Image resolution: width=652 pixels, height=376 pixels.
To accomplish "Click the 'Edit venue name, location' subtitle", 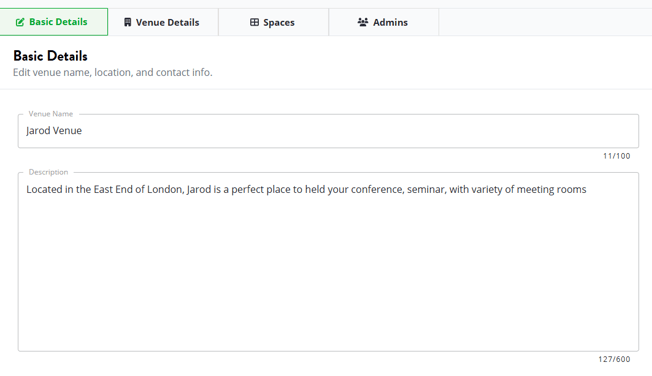I will pos(113,72).
